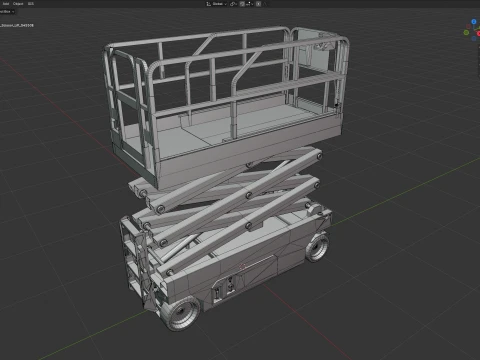Select the rear wheel of the lift
480x360 pixels.
point(317,248)
